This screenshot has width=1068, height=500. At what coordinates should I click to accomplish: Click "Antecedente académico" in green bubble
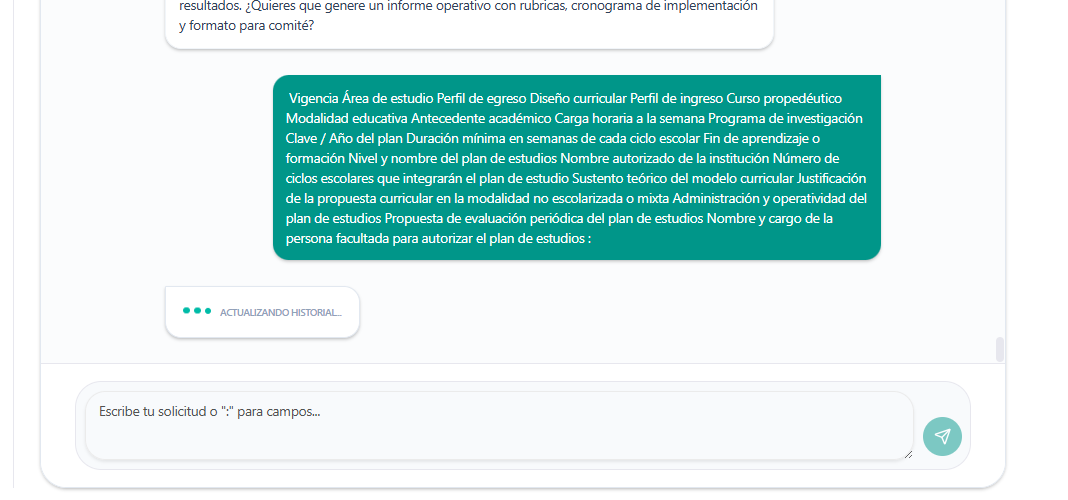tap(481, 118)
